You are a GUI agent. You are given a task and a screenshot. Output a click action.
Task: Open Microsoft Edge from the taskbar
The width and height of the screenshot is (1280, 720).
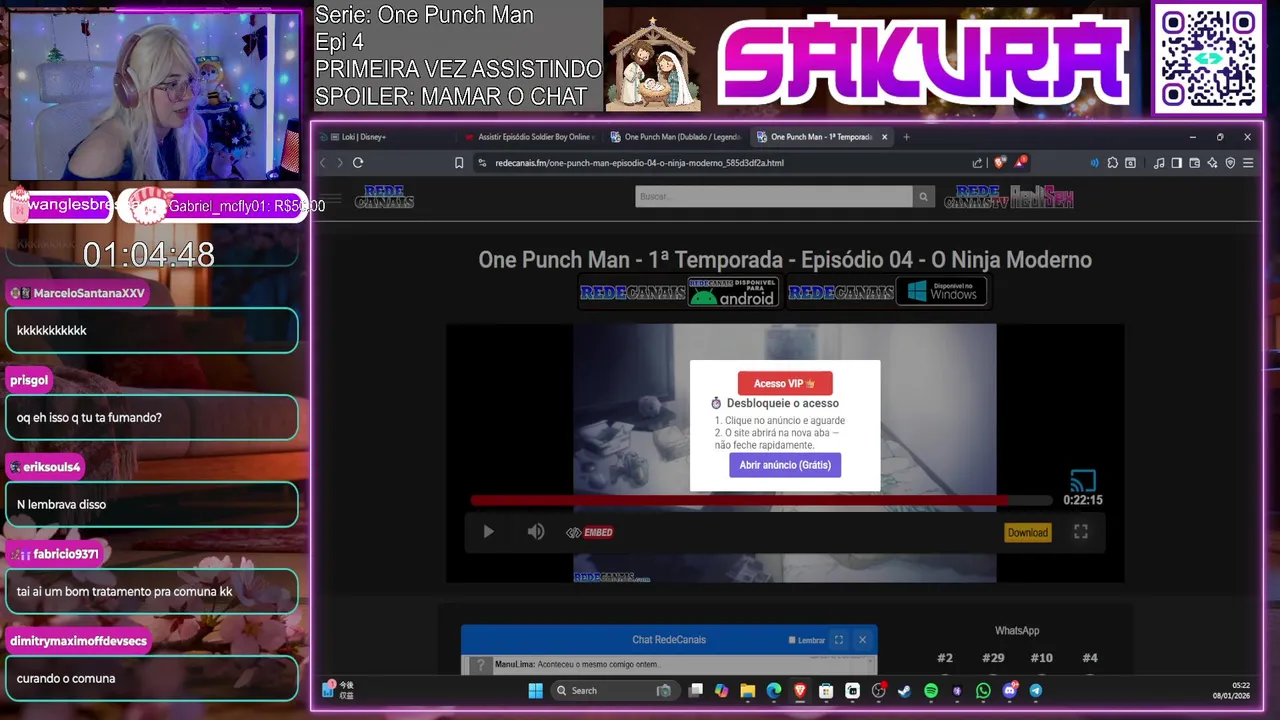click(774, 690)
